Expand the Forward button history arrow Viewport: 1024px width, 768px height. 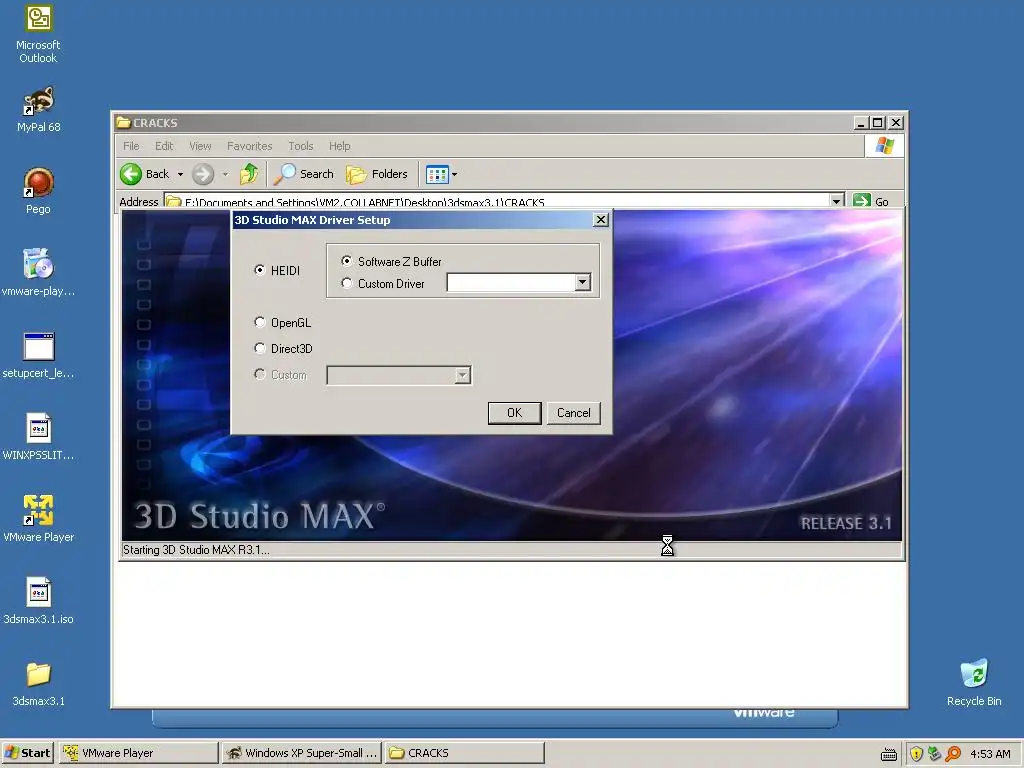pos(225,174)
